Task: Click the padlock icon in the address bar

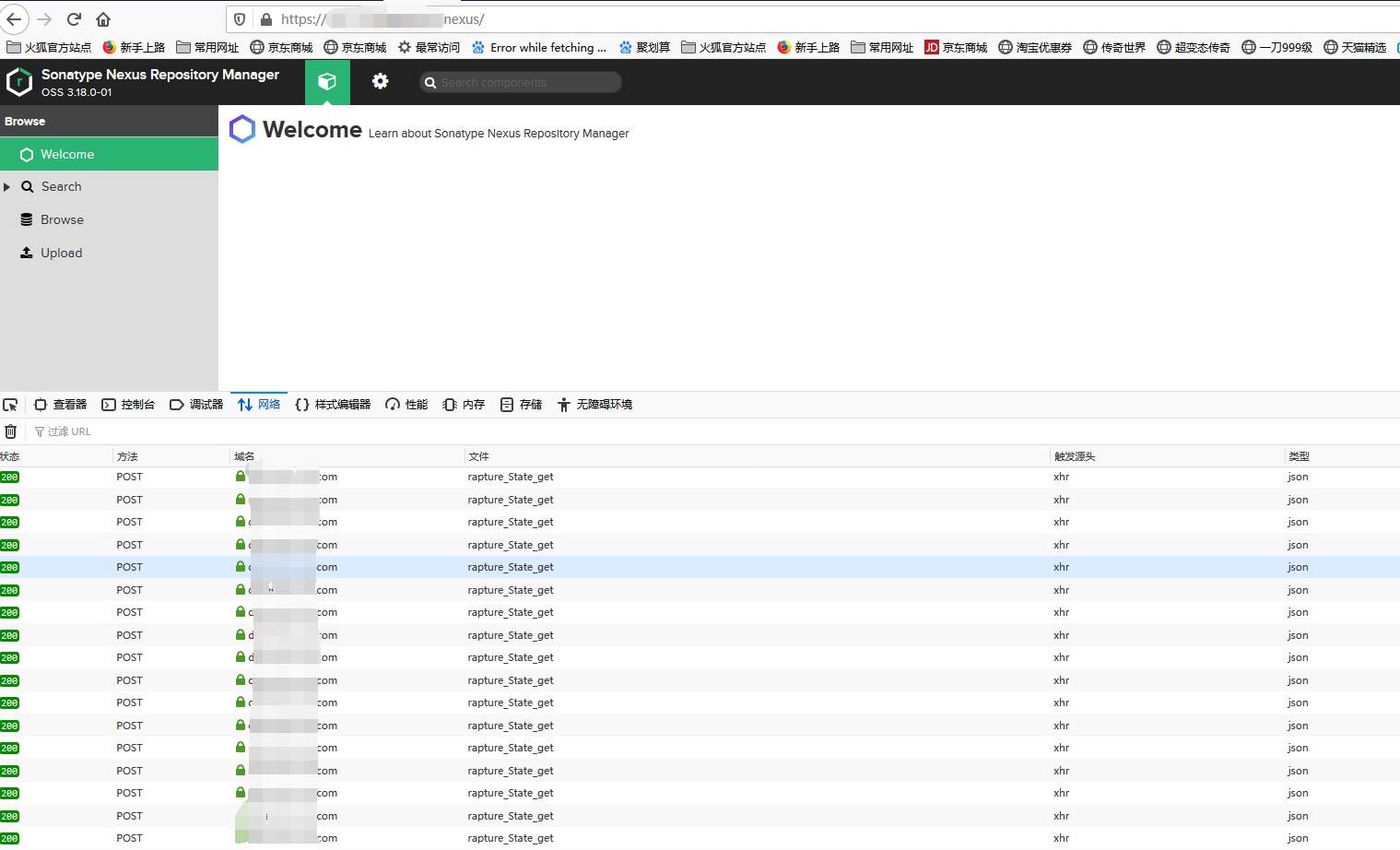Action: click(x=265, y=18)
